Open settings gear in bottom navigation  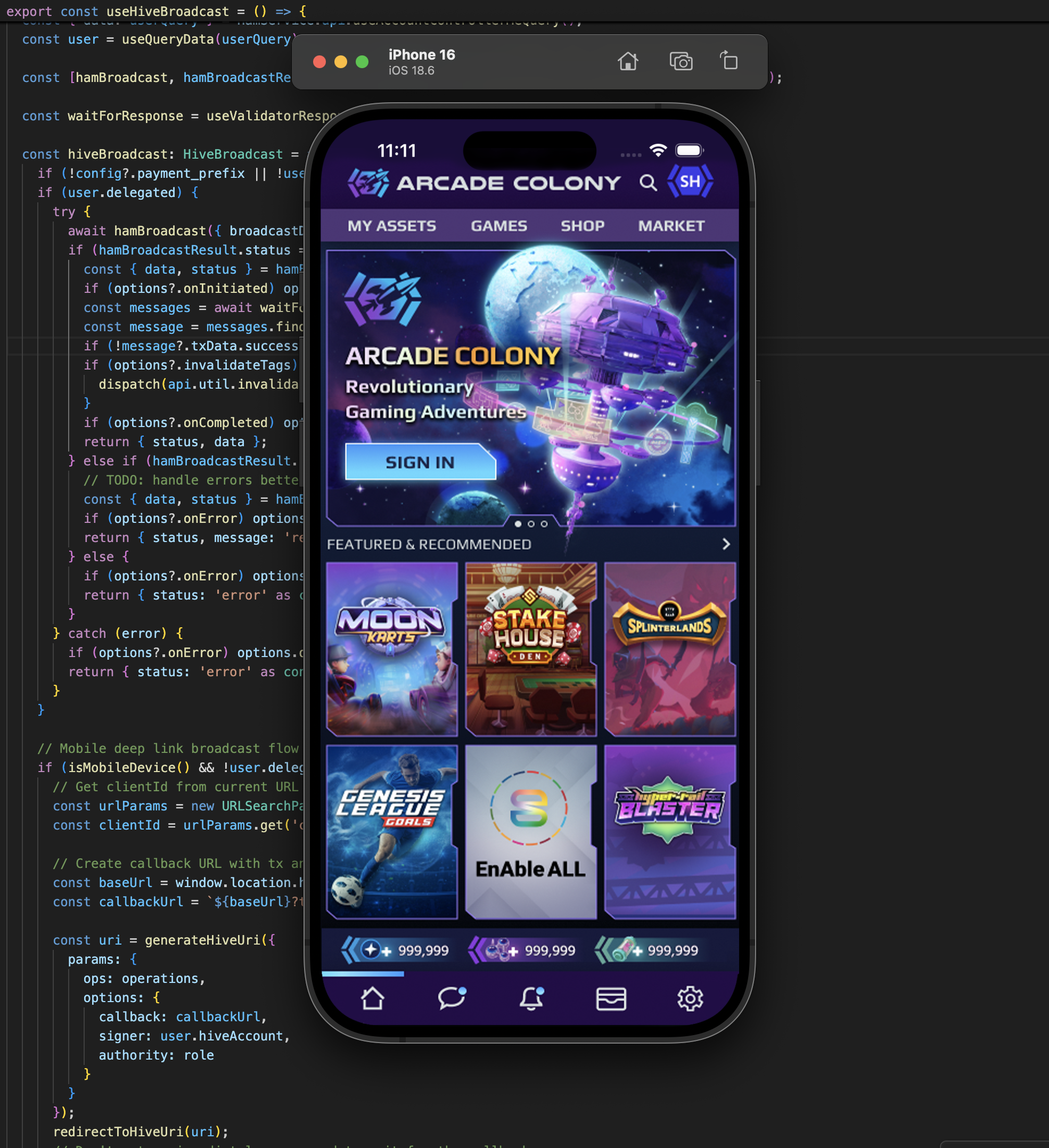point(690,998)
